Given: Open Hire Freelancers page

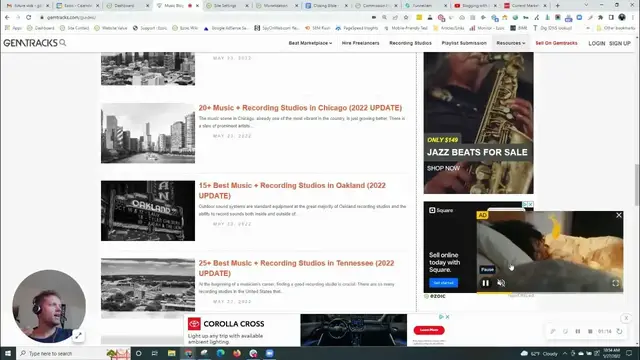Looking at the screenshot, I should point(360,43).
